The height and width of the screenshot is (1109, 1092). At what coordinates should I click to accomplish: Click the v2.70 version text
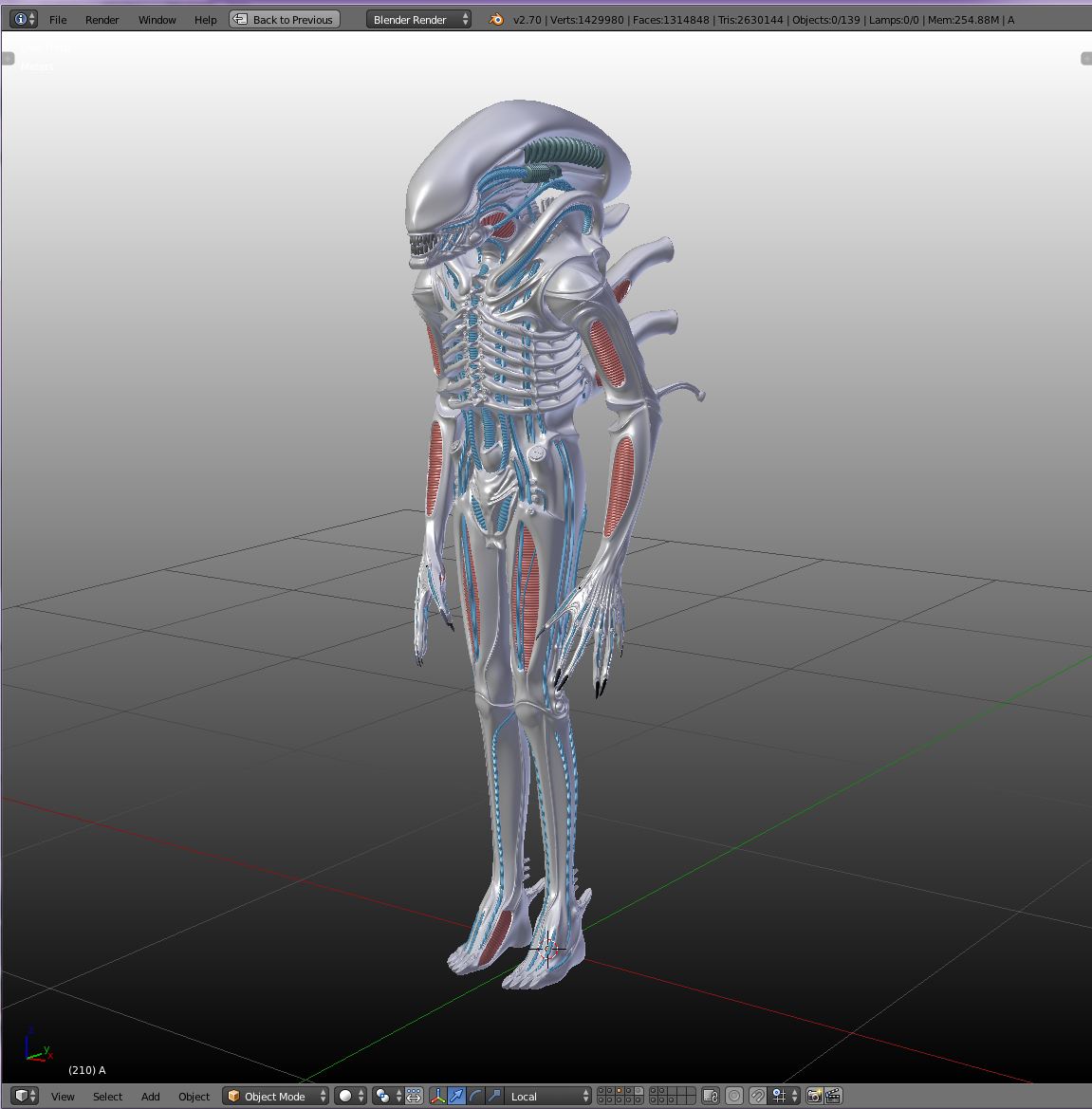(527, 20)
